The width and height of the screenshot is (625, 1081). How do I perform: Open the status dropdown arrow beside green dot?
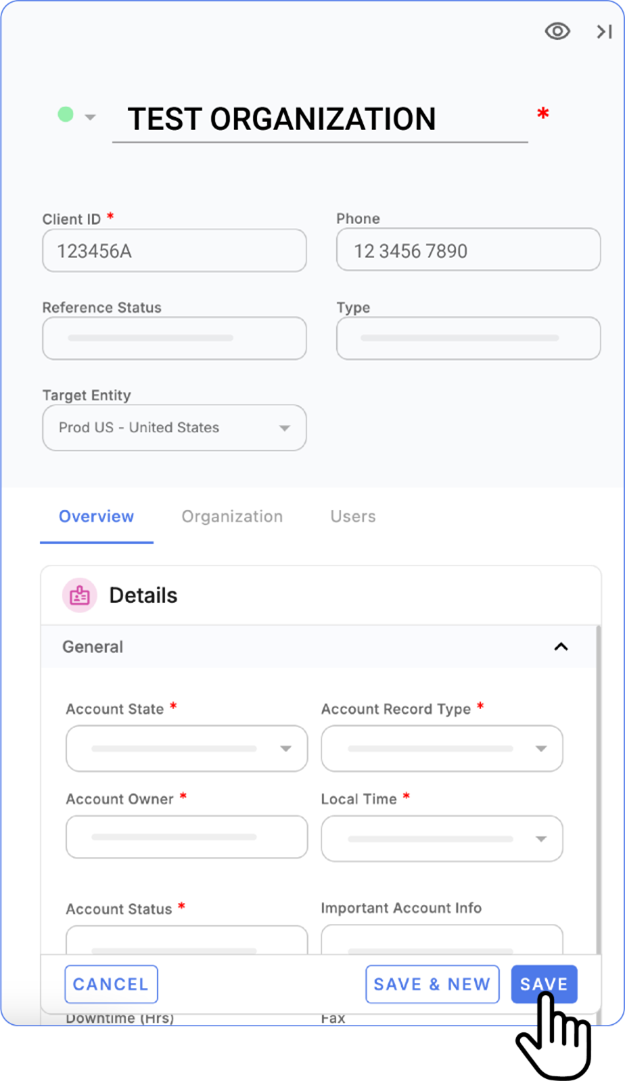tap(90, 117)
